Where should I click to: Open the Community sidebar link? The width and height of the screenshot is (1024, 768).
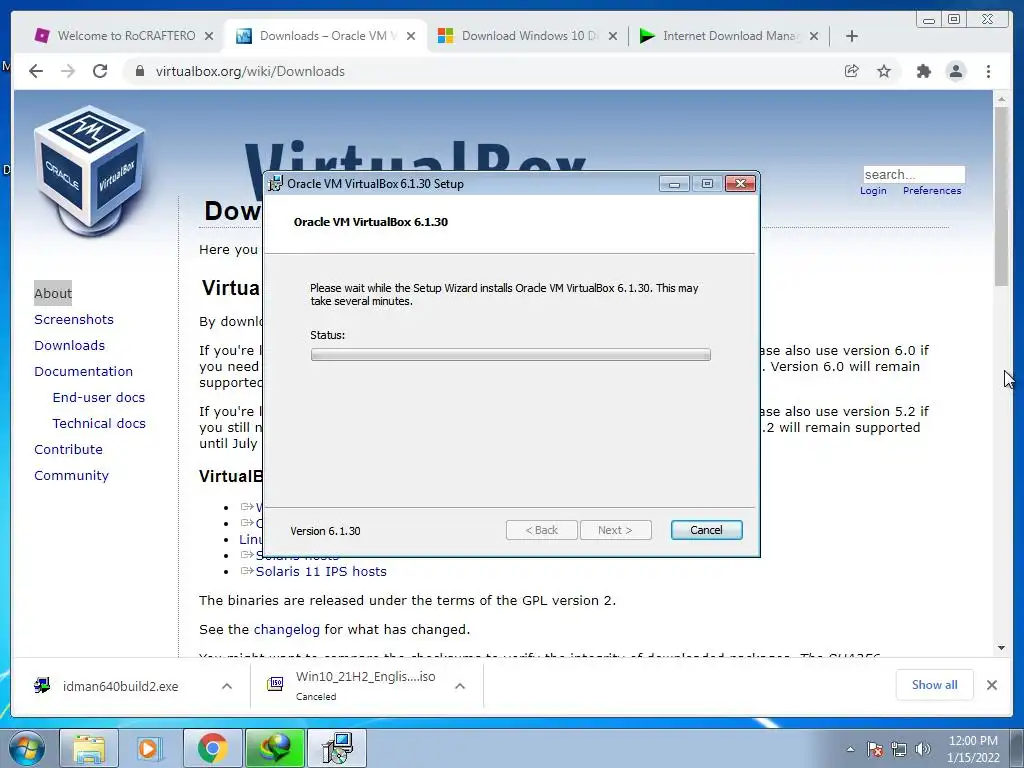[71, 476]
